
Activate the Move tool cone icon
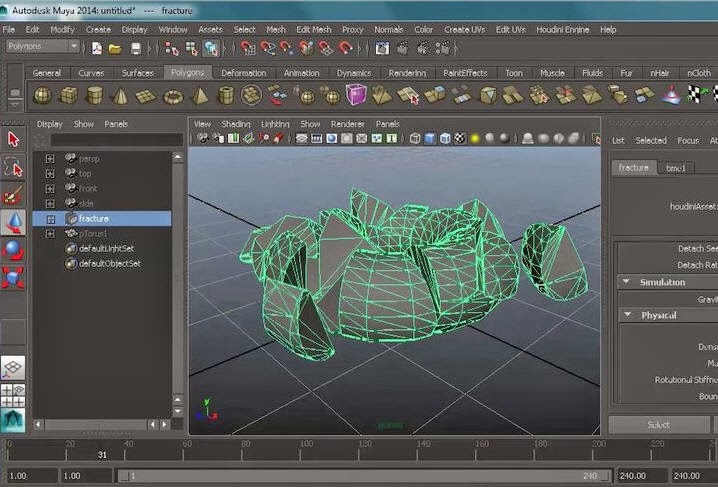13,222
